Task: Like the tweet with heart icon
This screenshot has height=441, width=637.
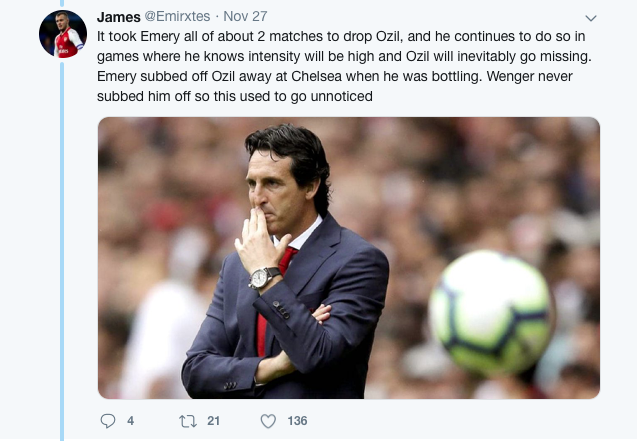Action: pos(268,421)
